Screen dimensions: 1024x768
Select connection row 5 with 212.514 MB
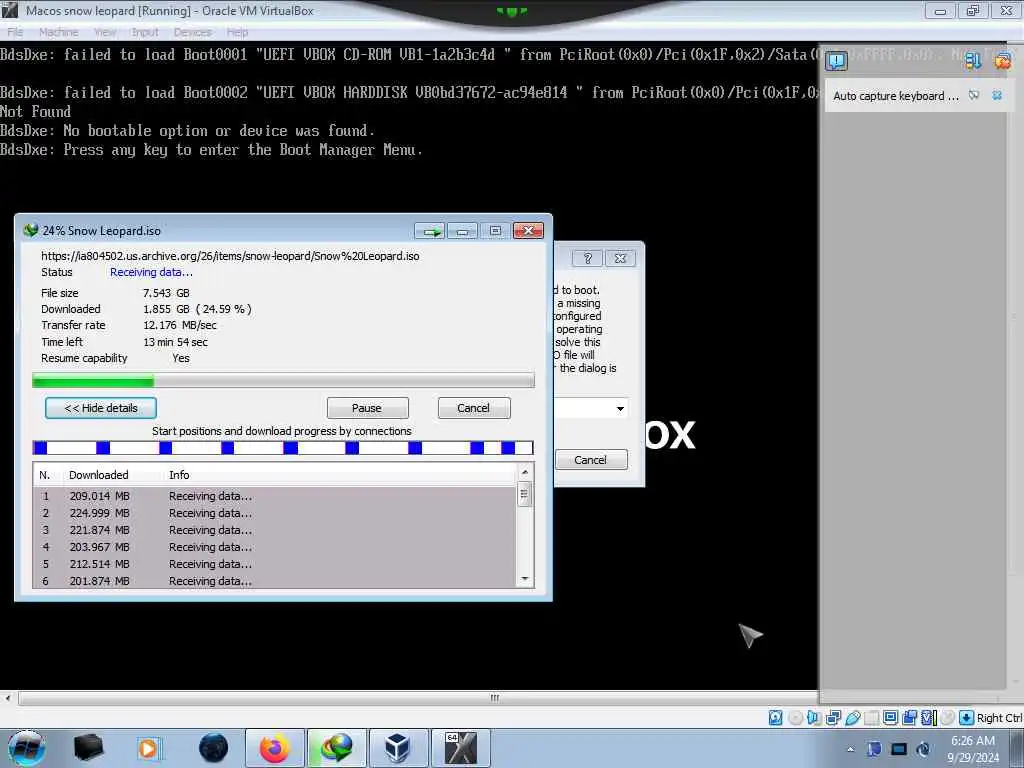(x=275, y=564)
